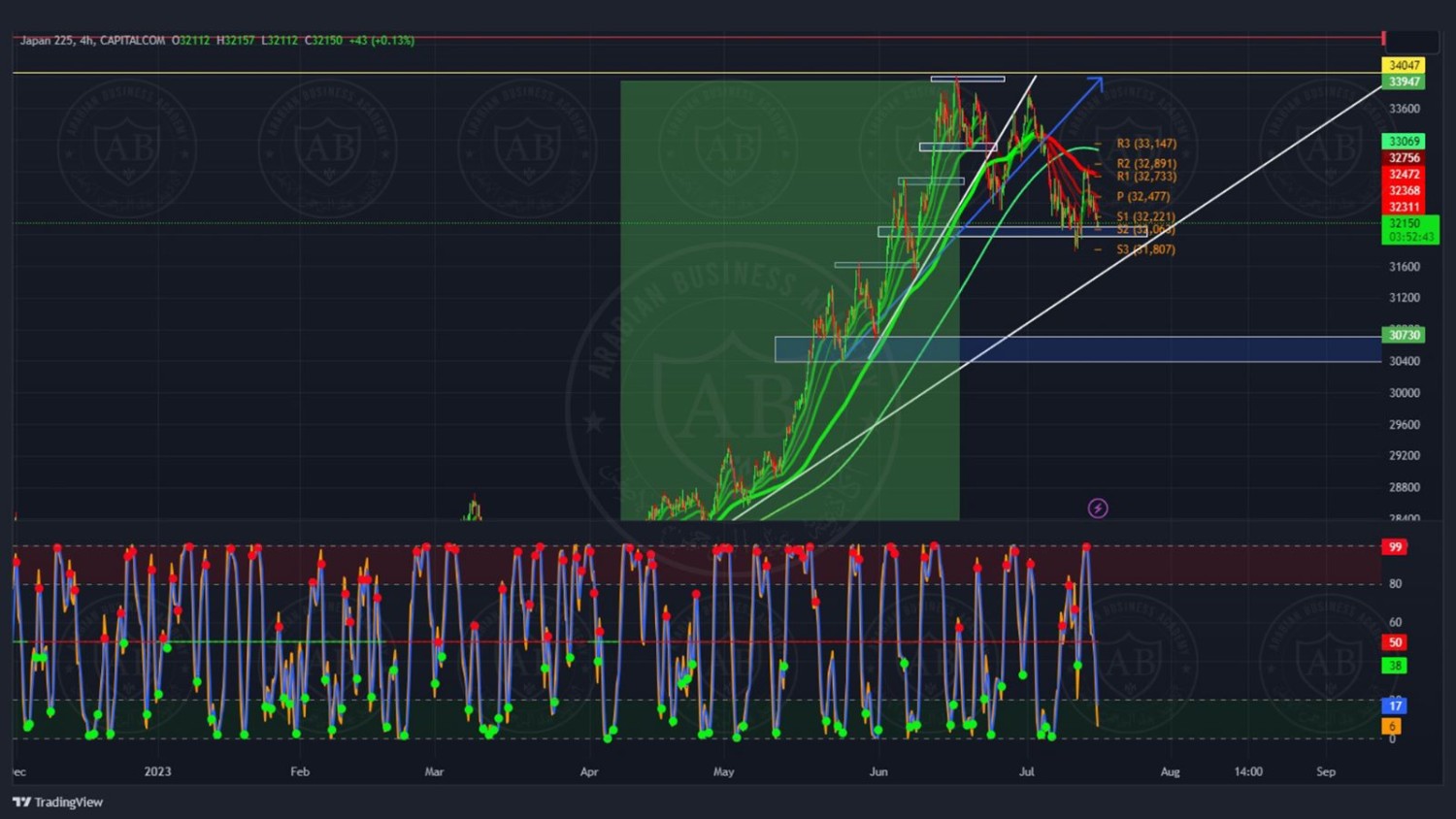Click the blue 17 oscillator value tag
Screen dimensions: 1456x819
(1394, 705)
